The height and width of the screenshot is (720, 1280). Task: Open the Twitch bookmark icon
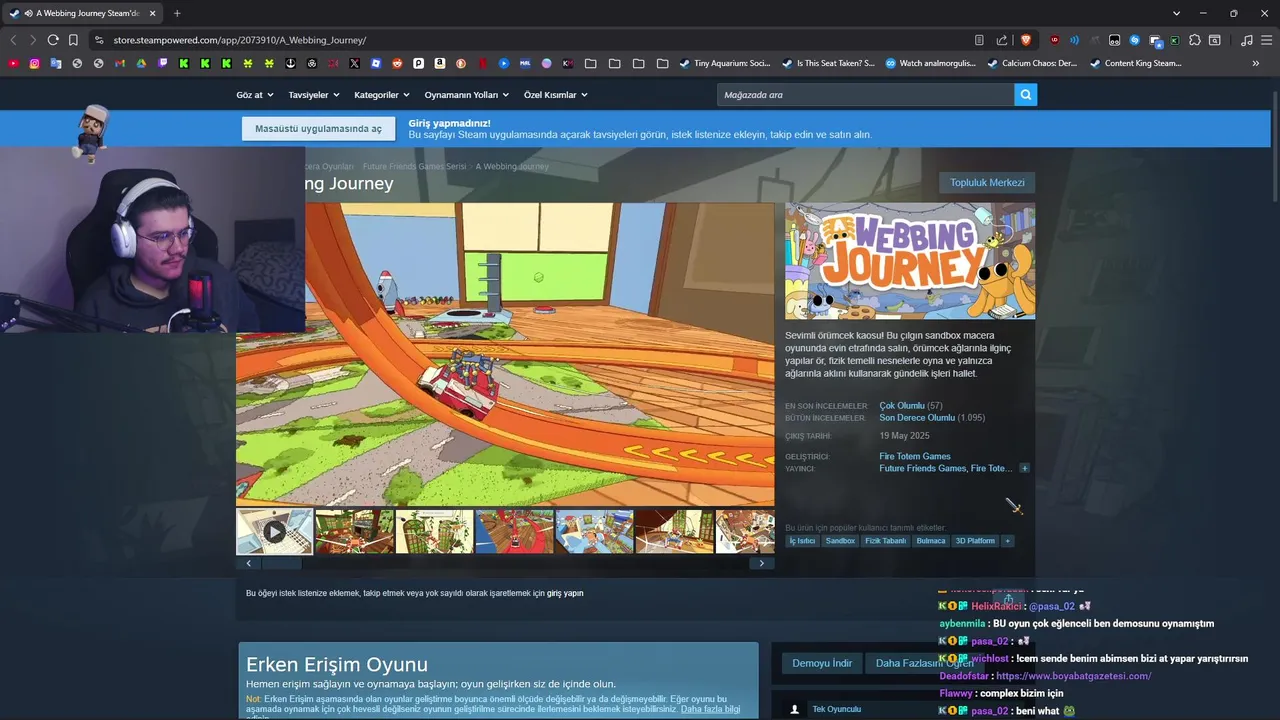point(163,63)
